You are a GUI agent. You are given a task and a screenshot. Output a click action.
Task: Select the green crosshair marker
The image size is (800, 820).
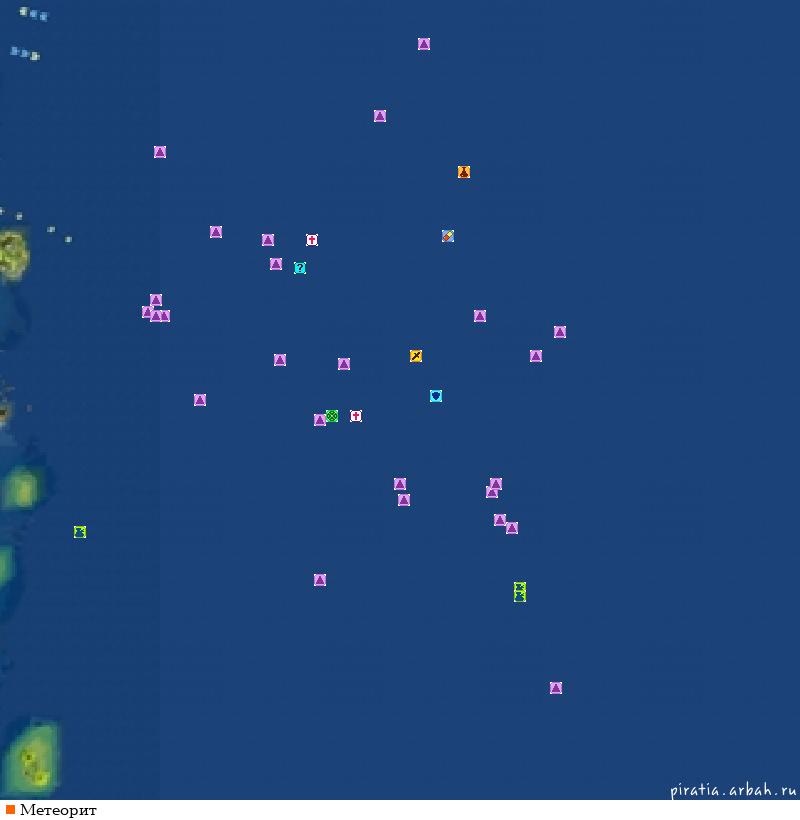[332, 416]
